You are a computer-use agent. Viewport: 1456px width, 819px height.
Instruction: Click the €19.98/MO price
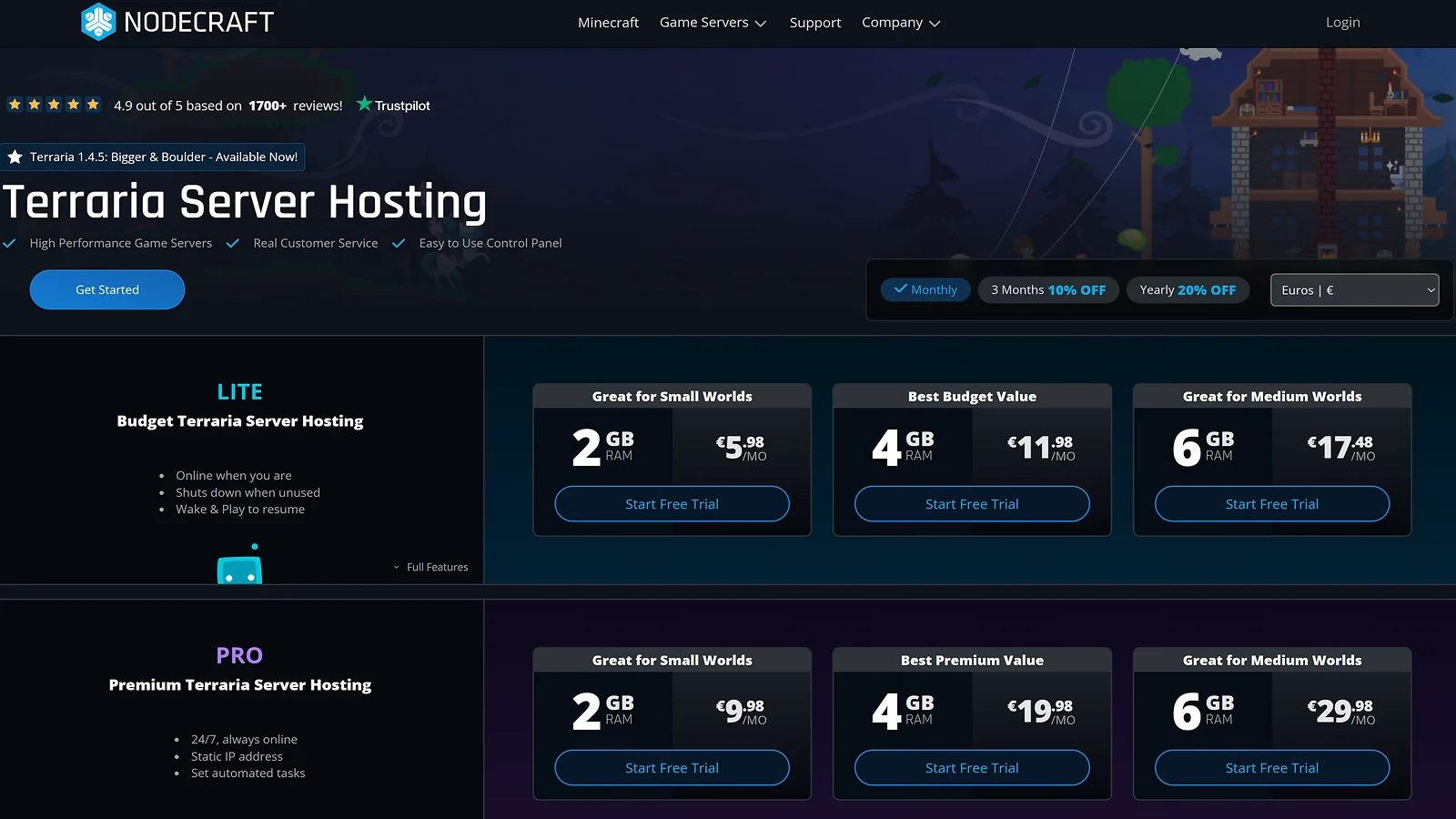pos(1041,711)
